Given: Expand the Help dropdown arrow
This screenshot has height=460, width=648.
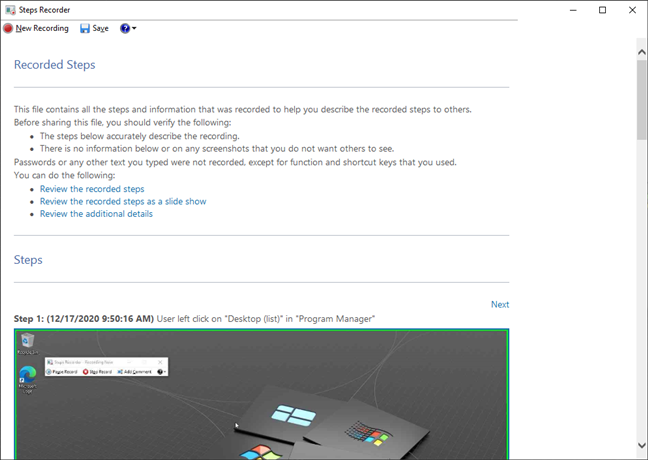Looking at the screenshot, I should pos(134,28).
